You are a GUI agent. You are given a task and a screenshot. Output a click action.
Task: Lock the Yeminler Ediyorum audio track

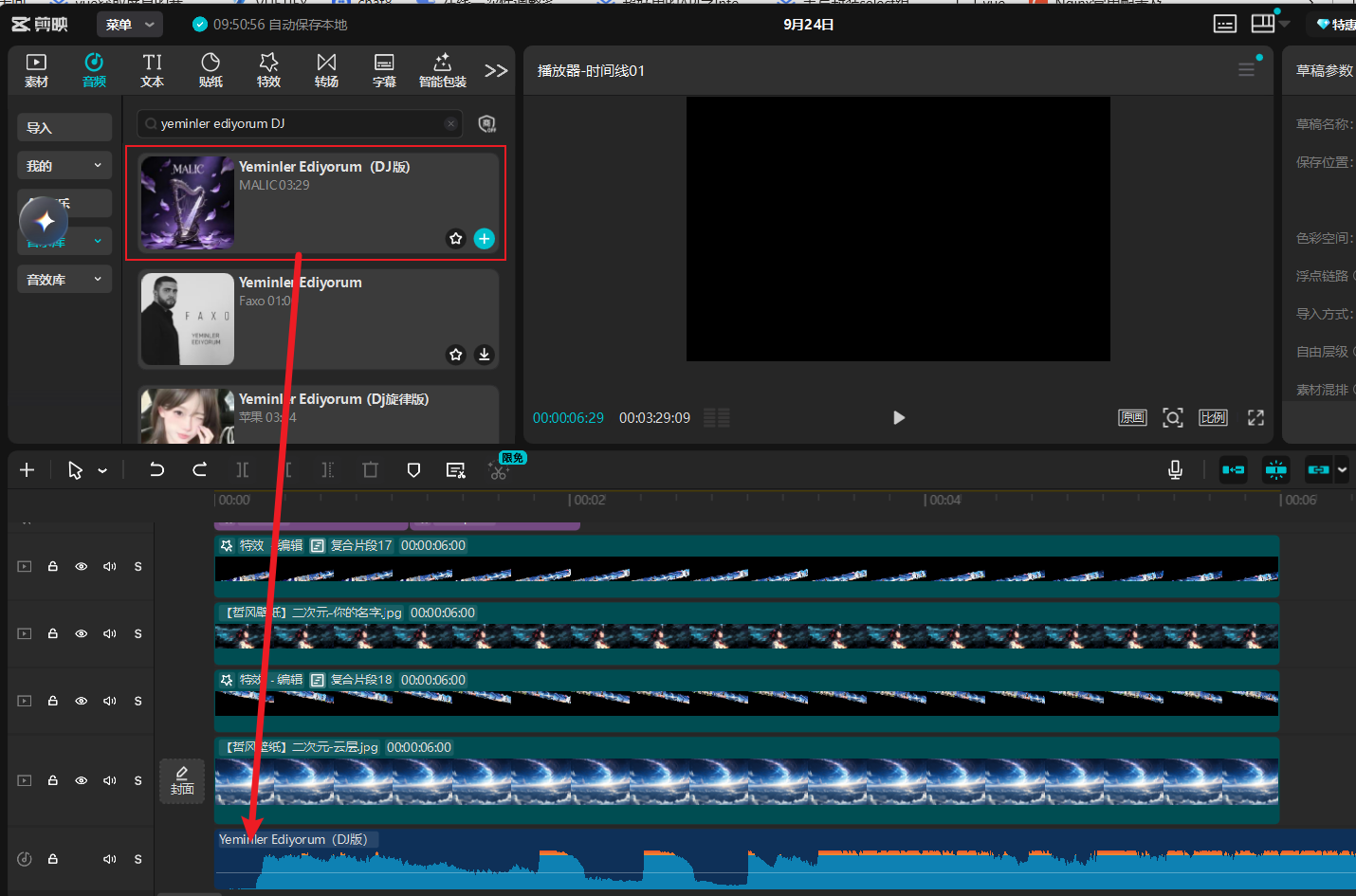click(x=53, y=860)
